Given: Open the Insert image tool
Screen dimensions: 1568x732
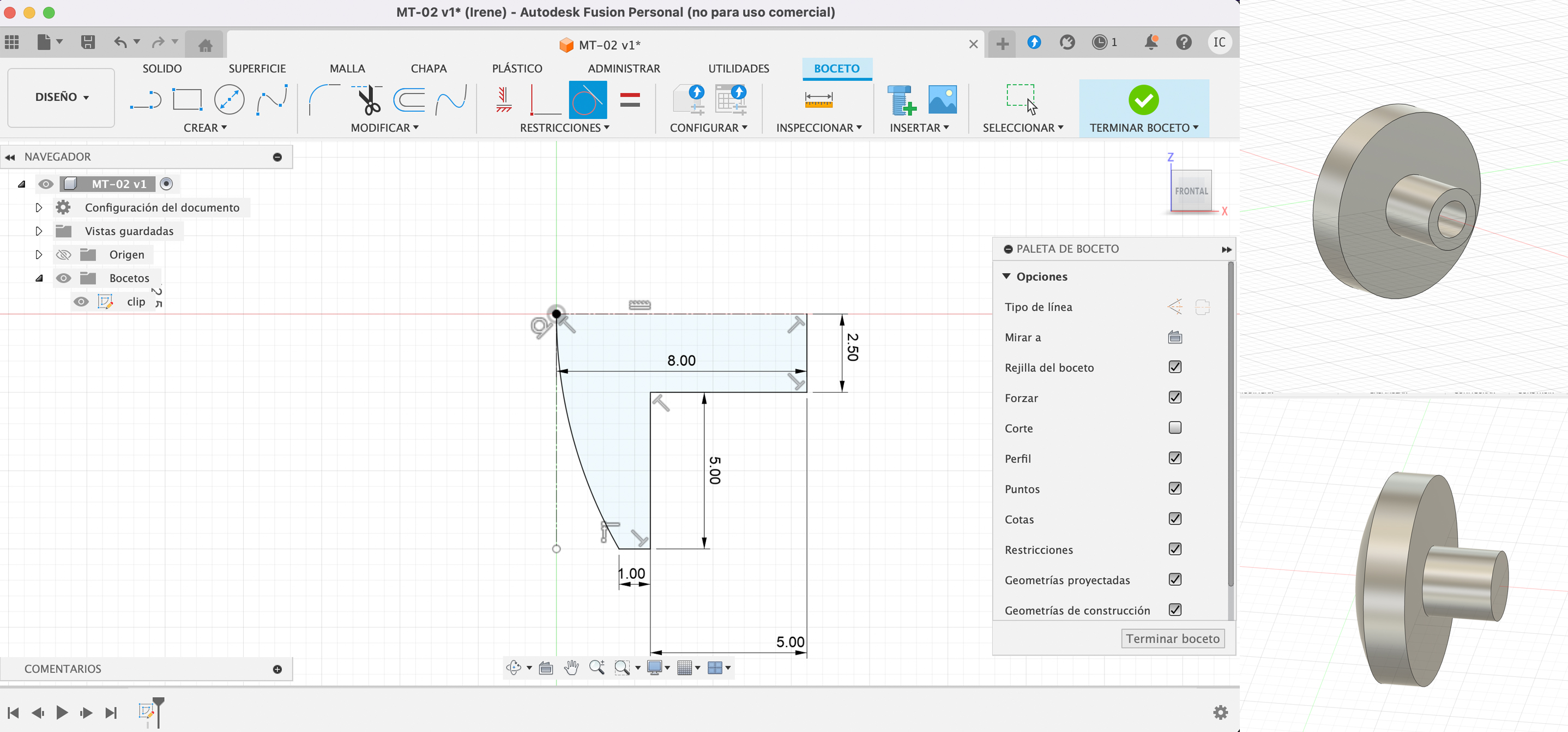Looking at the screenshot, I should [x=942, y=100].
